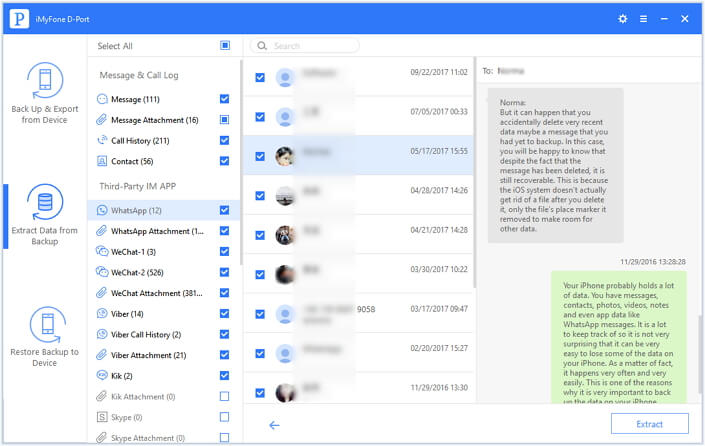This screenshot has height=446, width=705.
Task: Click avatar of 04/21/2017 14:28 conversation
Action: pos(285,235)
